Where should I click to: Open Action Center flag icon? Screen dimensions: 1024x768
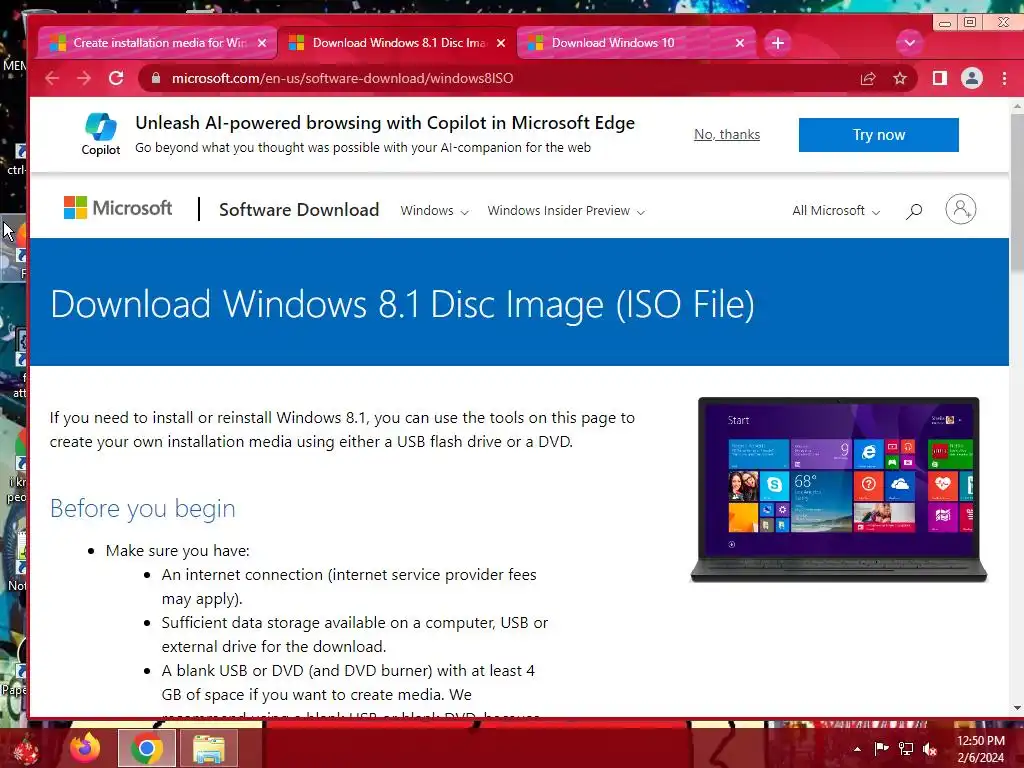coord(882,748)
